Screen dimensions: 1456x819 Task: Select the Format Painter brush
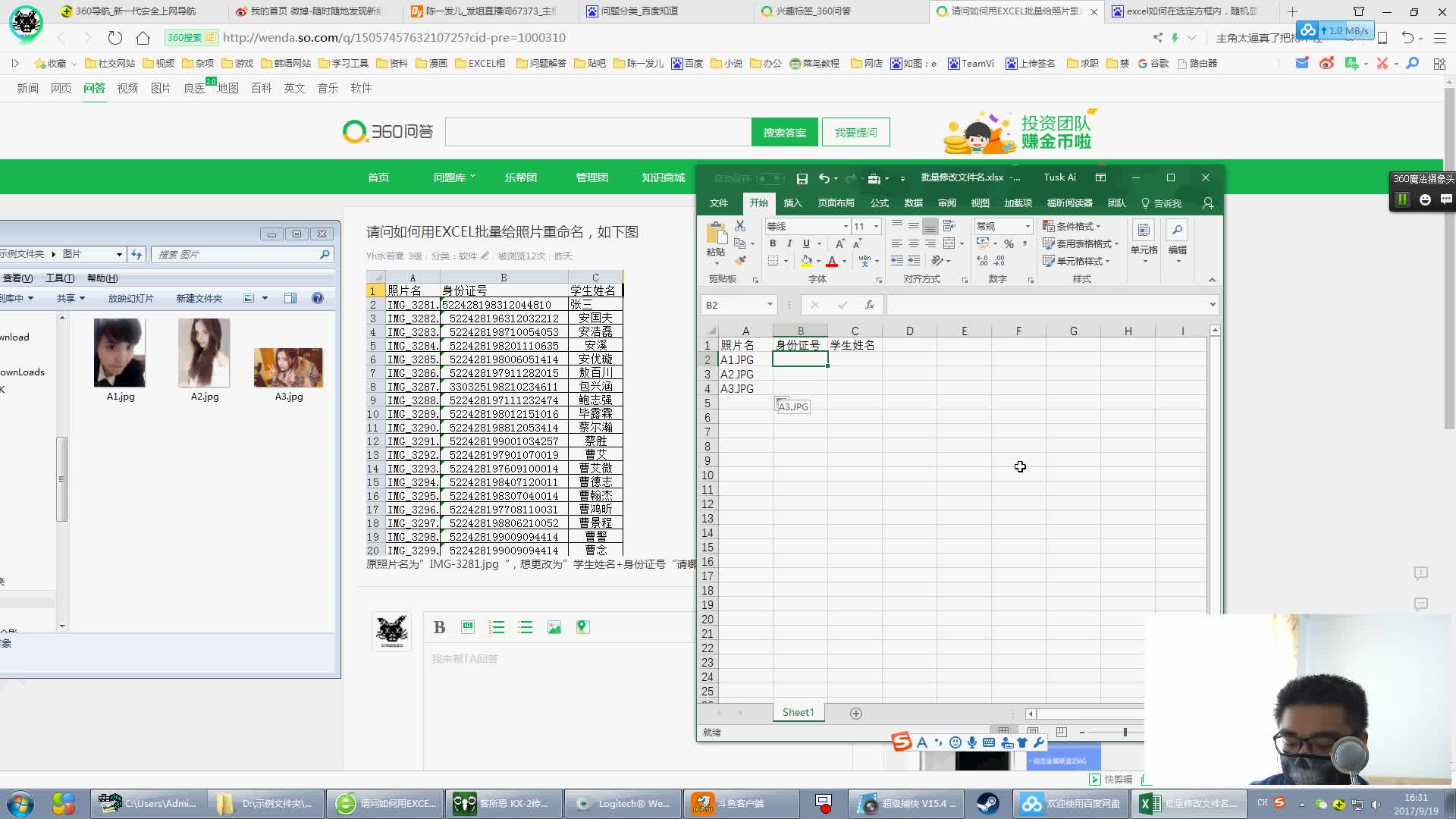[740, 261]
